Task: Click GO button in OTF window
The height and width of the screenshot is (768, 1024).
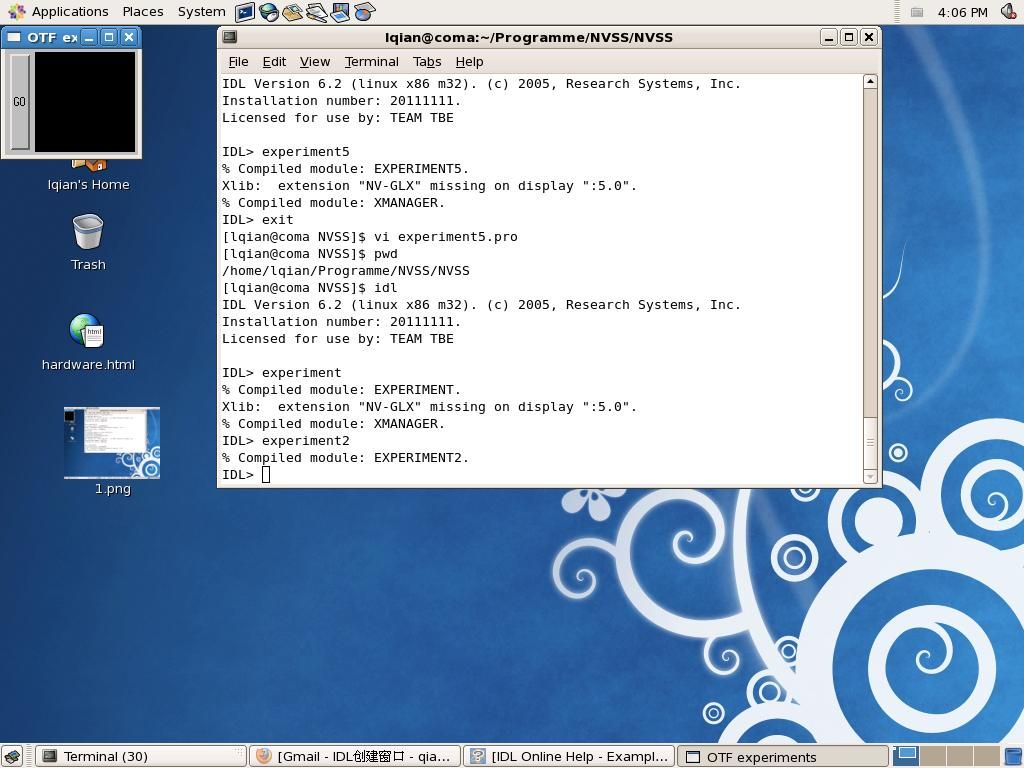Action: tap(20, 102)
